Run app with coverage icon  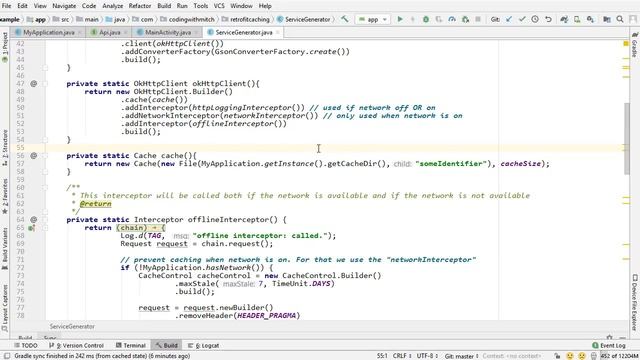[x=439, y=19]
